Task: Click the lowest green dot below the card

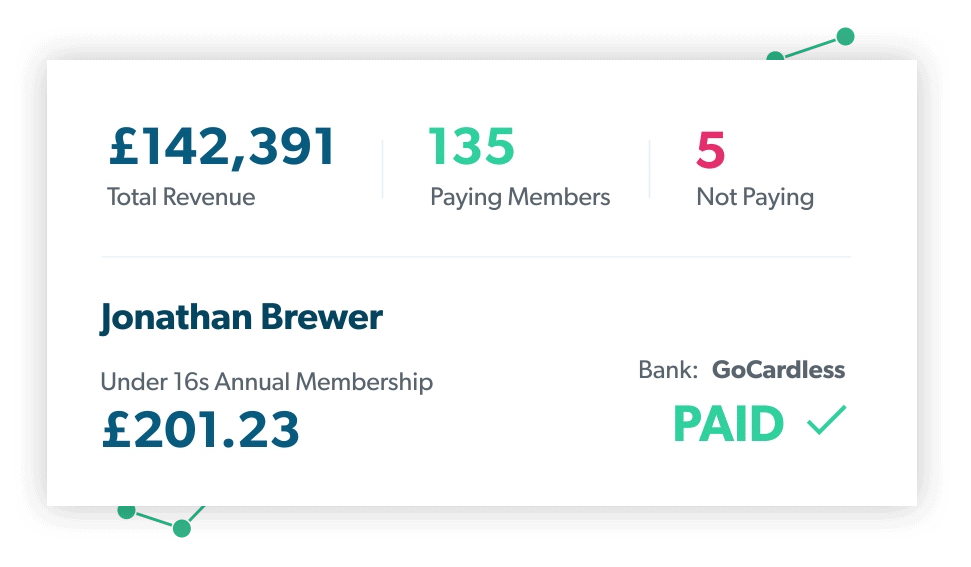Action: (x=181, y=528)
